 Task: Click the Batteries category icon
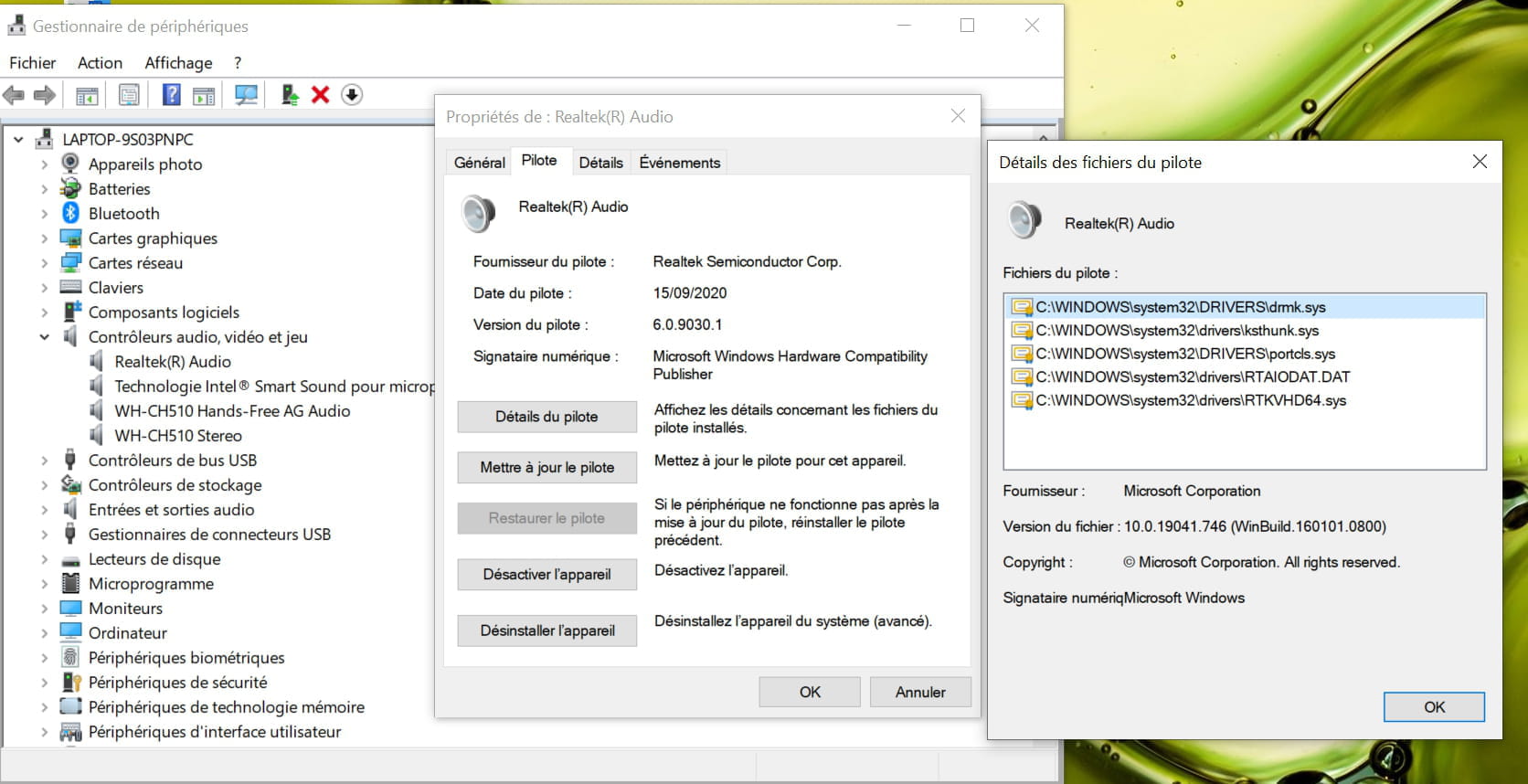click(x=70, y=188)
